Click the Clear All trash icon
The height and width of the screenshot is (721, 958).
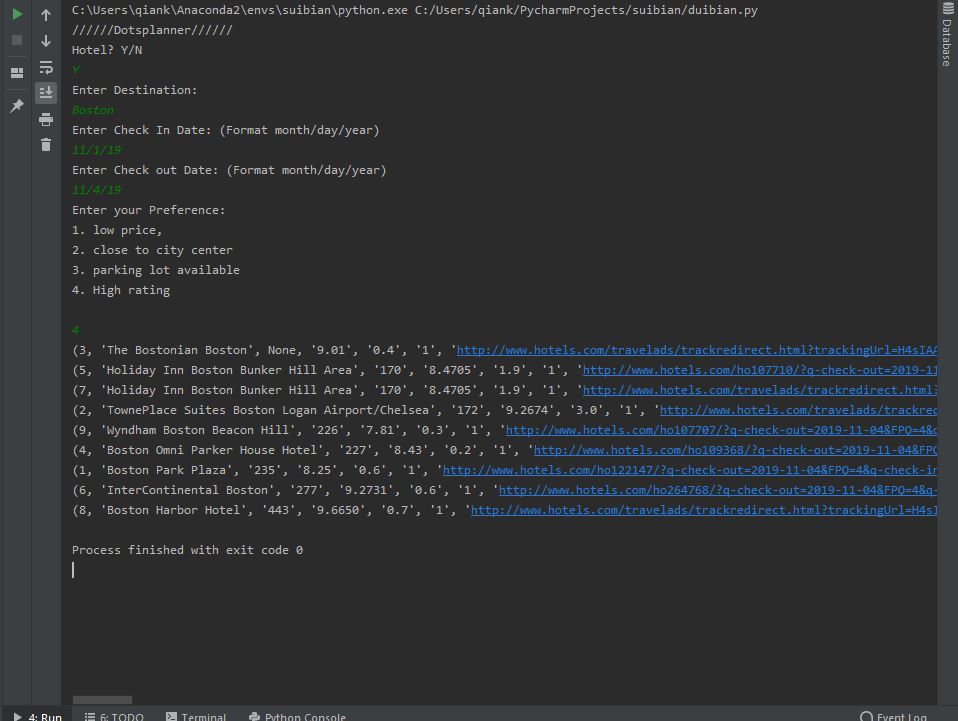click(46, 145)
